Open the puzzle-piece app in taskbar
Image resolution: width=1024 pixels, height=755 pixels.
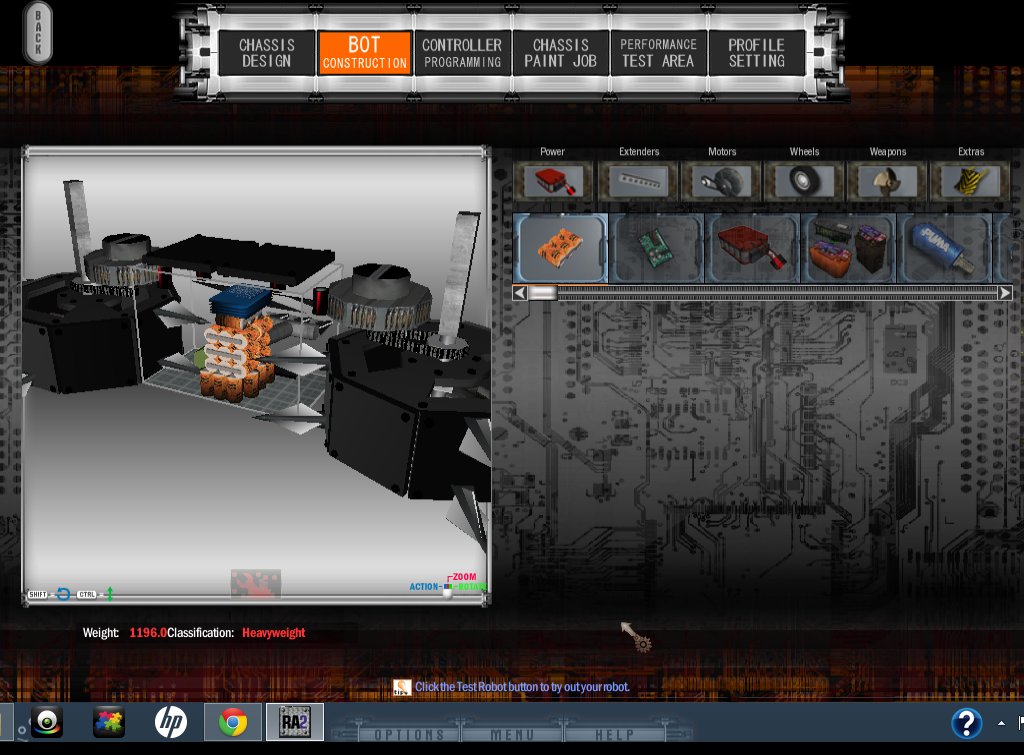pos(108,722)
